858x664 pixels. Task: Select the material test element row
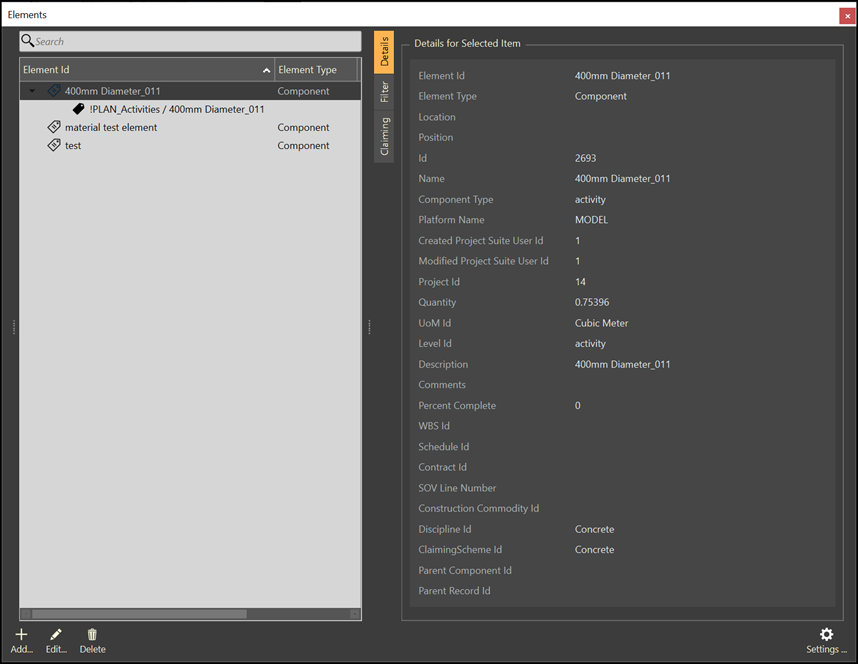click(111, 127)
